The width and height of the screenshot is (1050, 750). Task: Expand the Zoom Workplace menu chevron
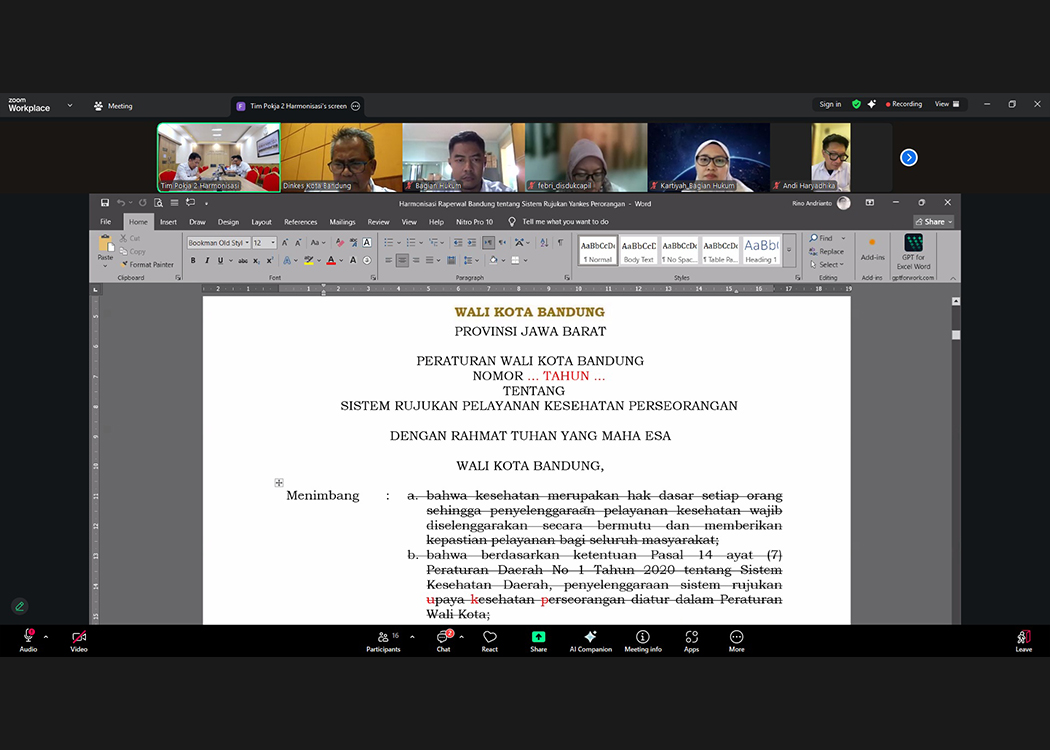70,105
